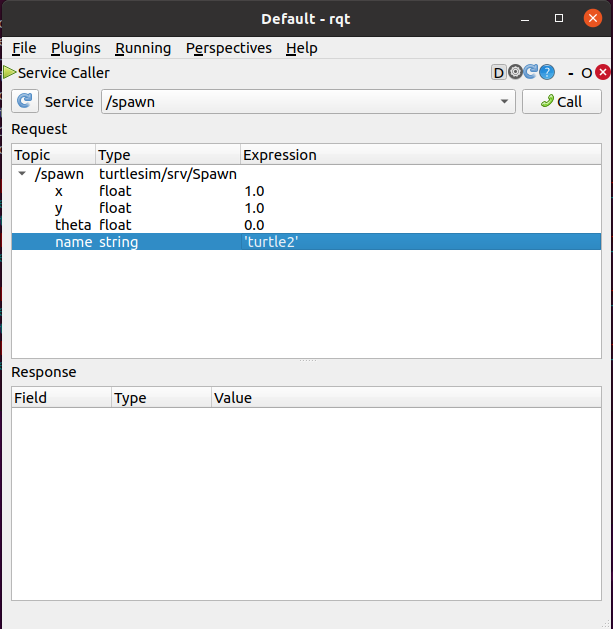Open plugin configuration gear icon
Viewport: 613px width, 629px height.
516,72
